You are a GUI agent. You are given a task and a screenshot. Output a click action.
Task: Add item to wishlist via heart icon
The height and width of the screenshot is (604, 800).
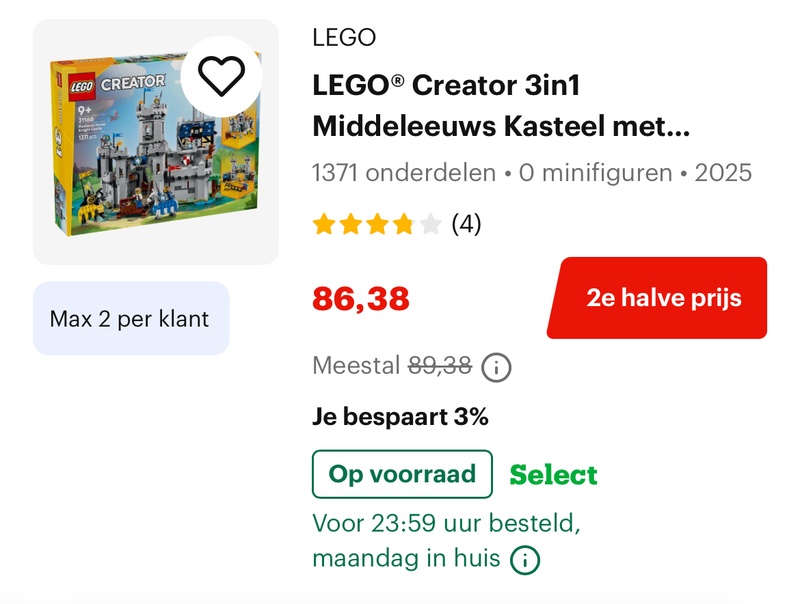tap(221, 77)
